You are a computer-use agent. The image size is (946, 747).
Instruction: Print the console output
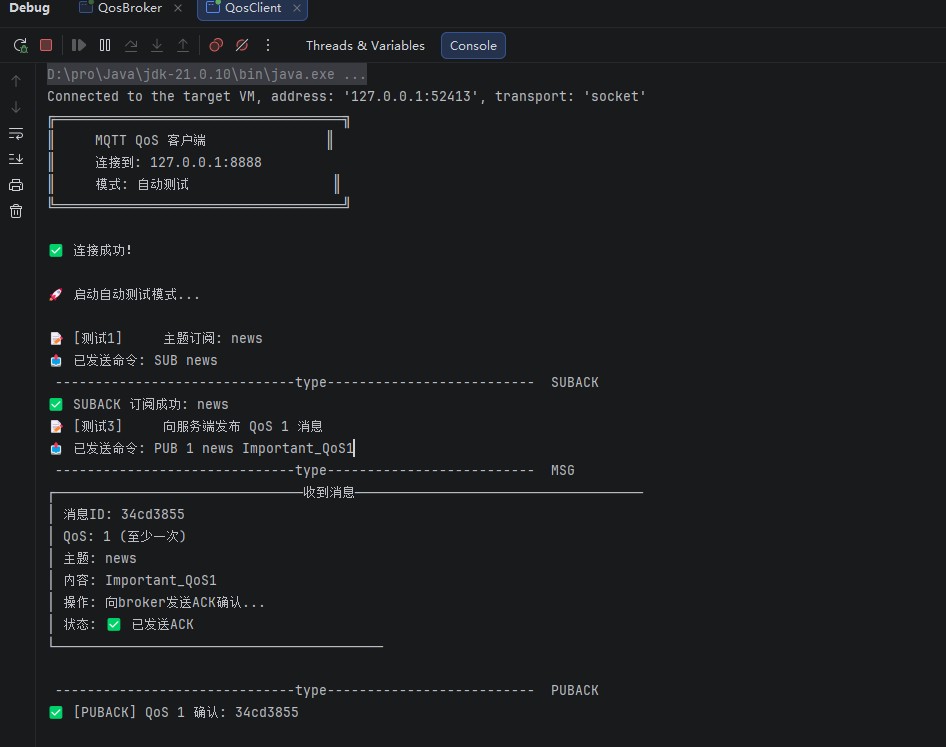pos(16,185)
